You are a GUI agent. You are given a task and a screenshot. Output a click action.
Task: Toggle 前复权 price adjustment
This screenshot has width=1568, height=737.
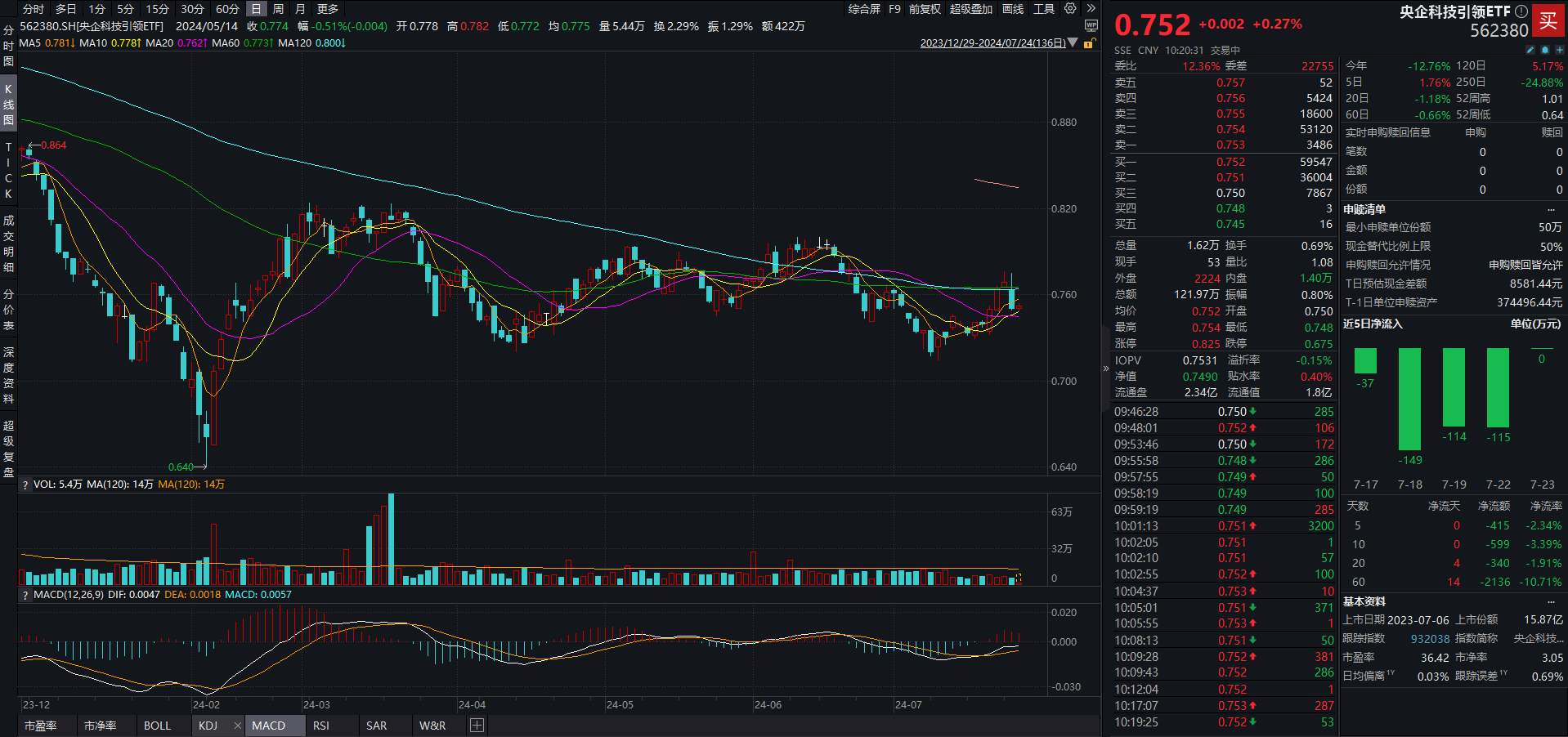(x=925, y=9)
